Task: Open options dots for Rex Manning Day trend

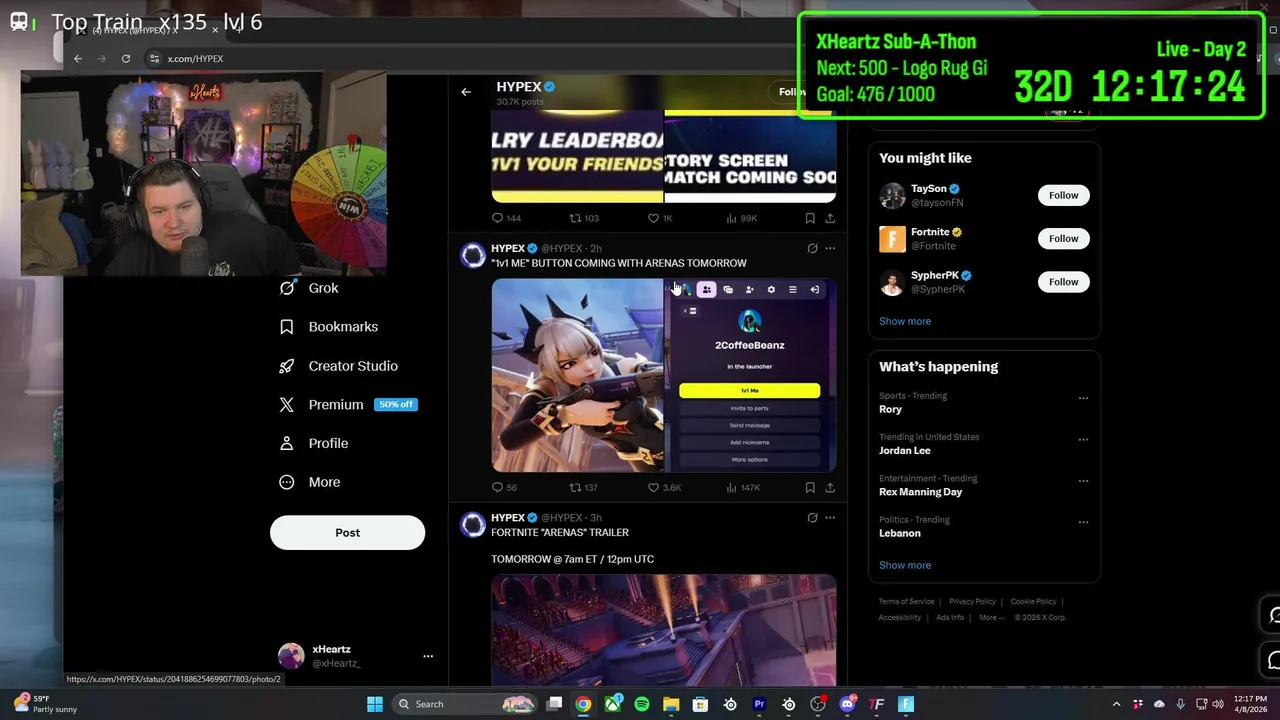Action: pos(1083,481)
